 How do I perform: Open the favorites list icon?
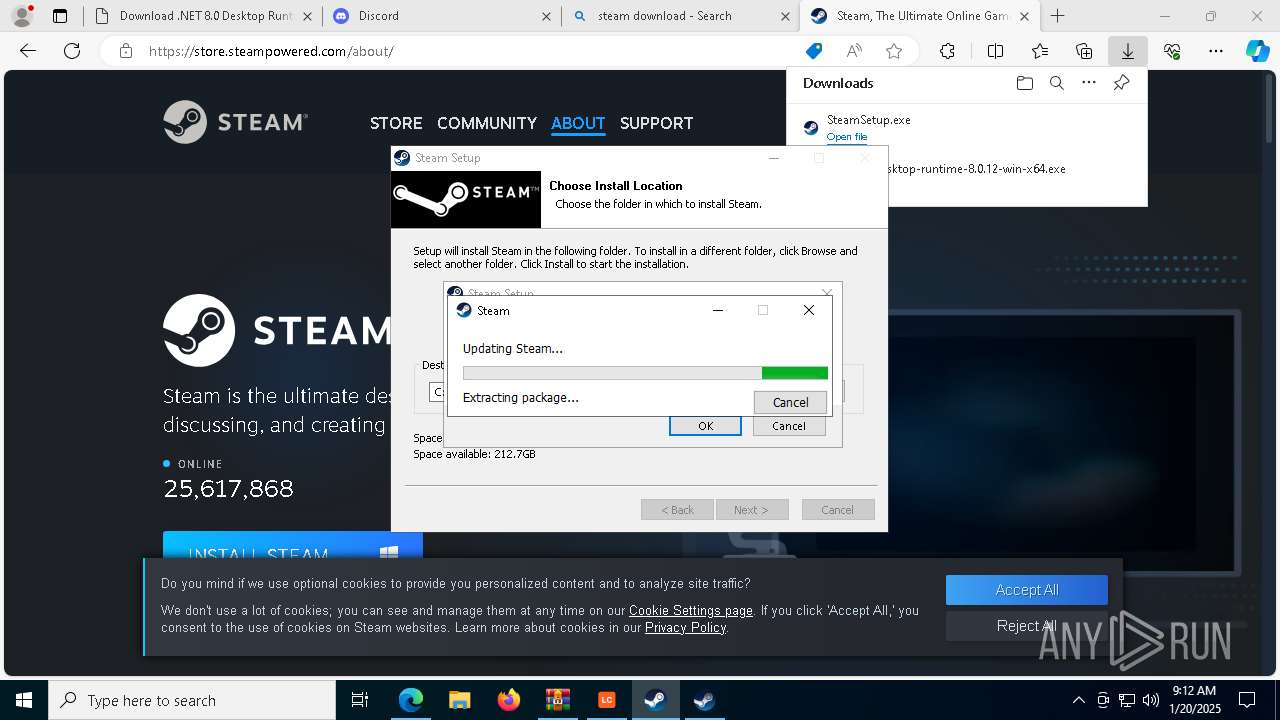[1040, 51]
